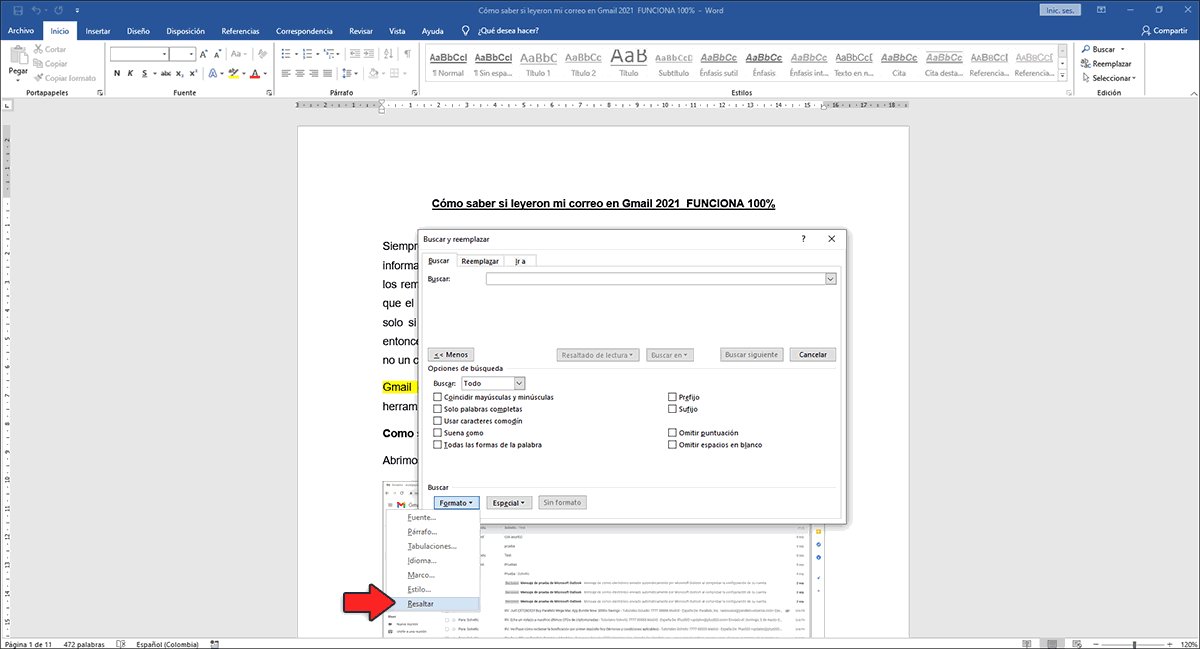The image size is (1200, 649).
Task: Open the Insertar ribbon tab
Action: coord(98,31)
